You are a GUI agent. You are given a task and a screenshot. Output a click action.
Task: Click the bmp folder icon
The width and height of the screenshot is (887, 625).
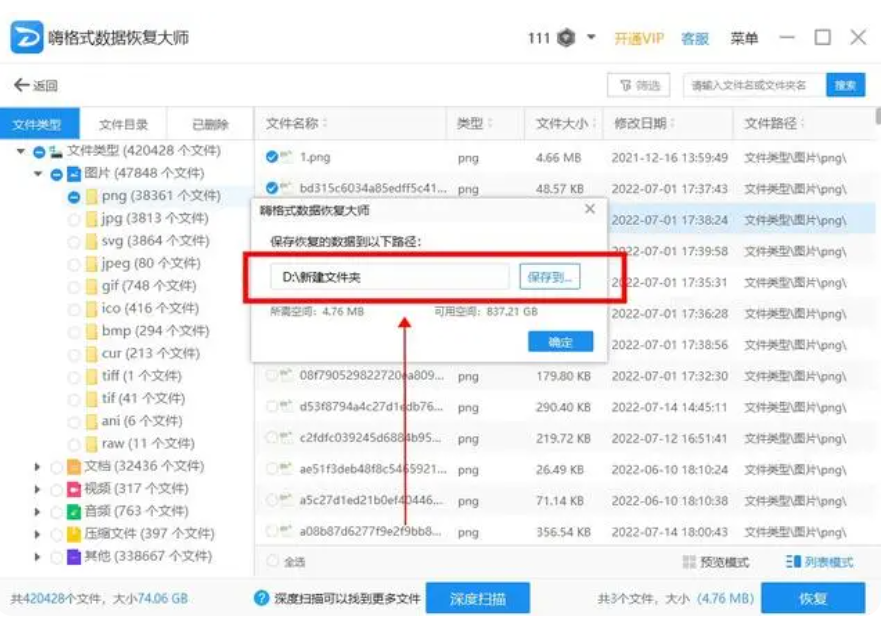[91, 332]
